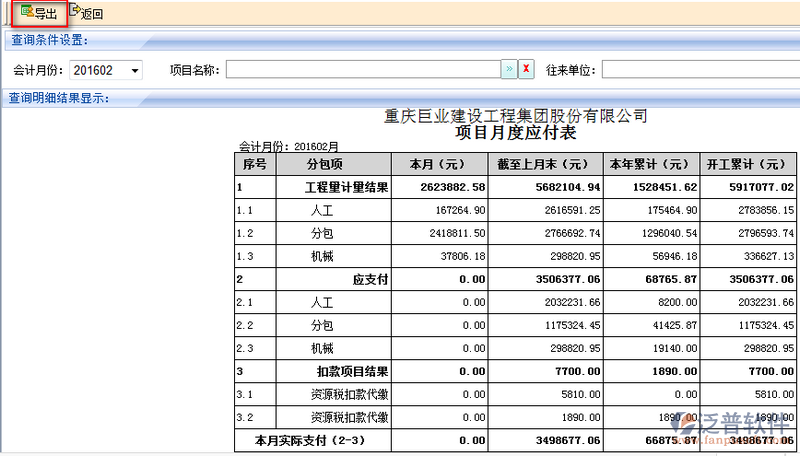The width and height of the screenshot is (800, 456).
Task: Select the 序号 column header
Action: pos(255,164)
